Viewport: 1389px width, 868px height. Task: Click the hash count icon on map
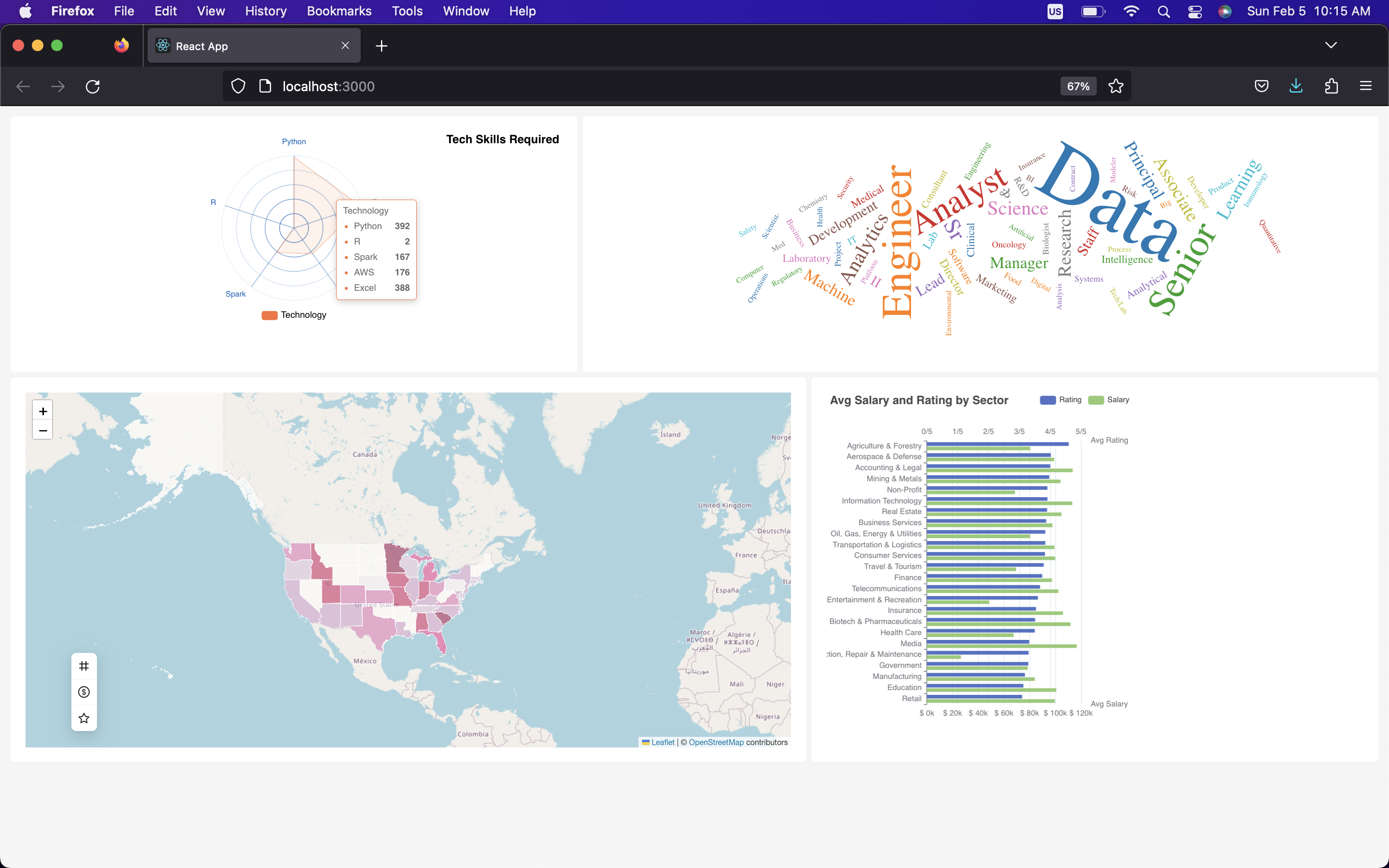click(x=84, y=666)
